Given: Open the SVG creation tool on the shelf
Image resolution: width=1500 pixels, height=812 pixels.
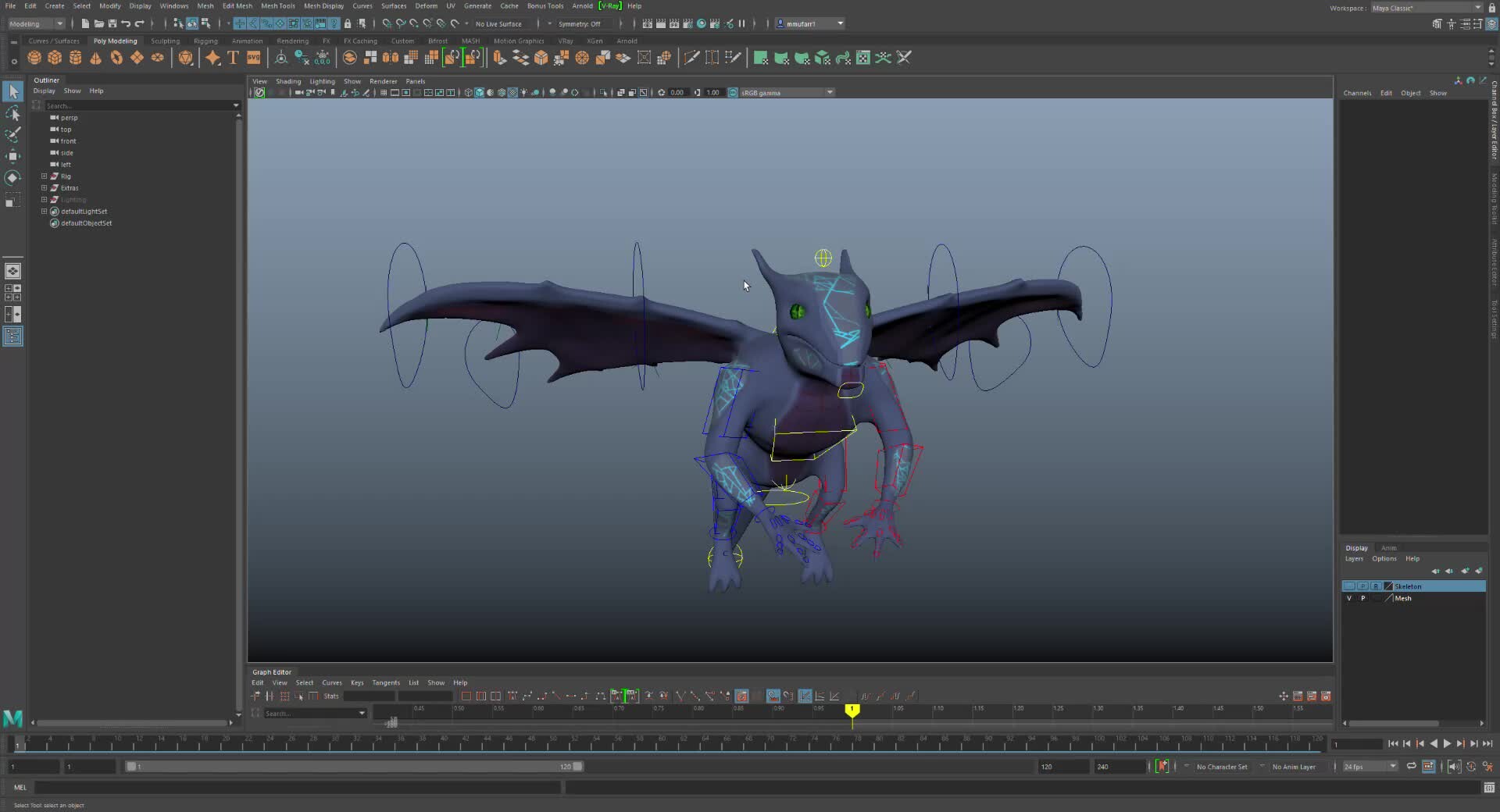Looking at the screenshot, I should pyautogui.click(x=254, y=58).
